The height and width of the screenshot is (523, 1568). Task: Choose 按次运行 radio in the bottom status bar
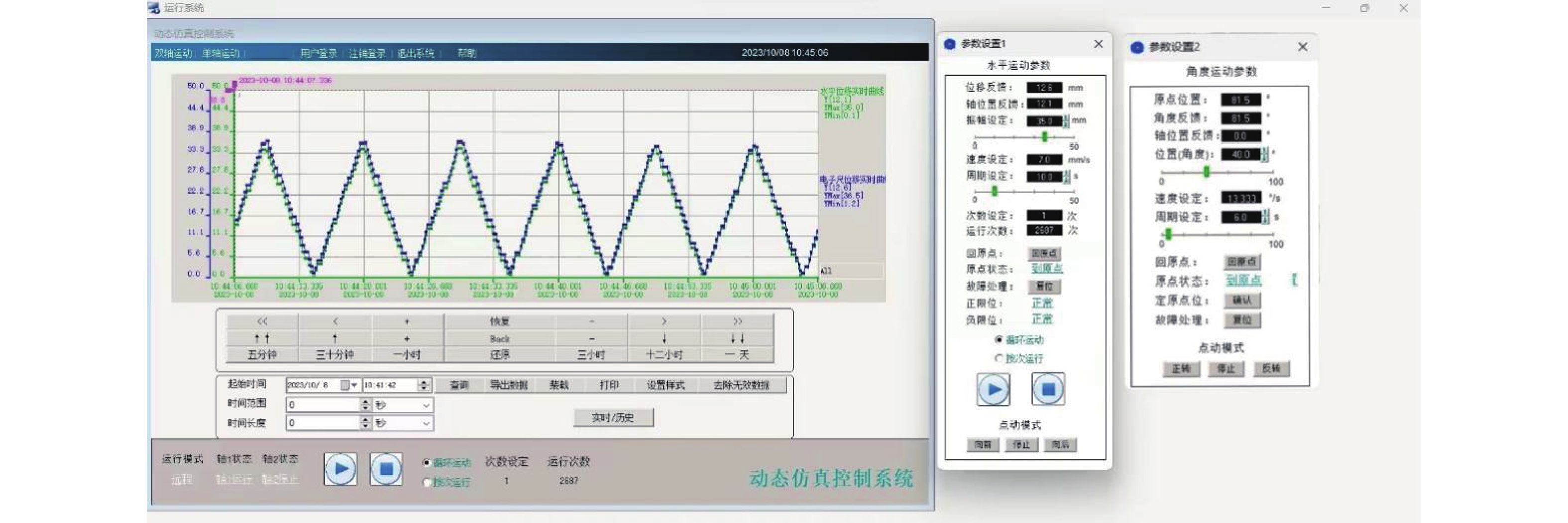click(427, 482)
